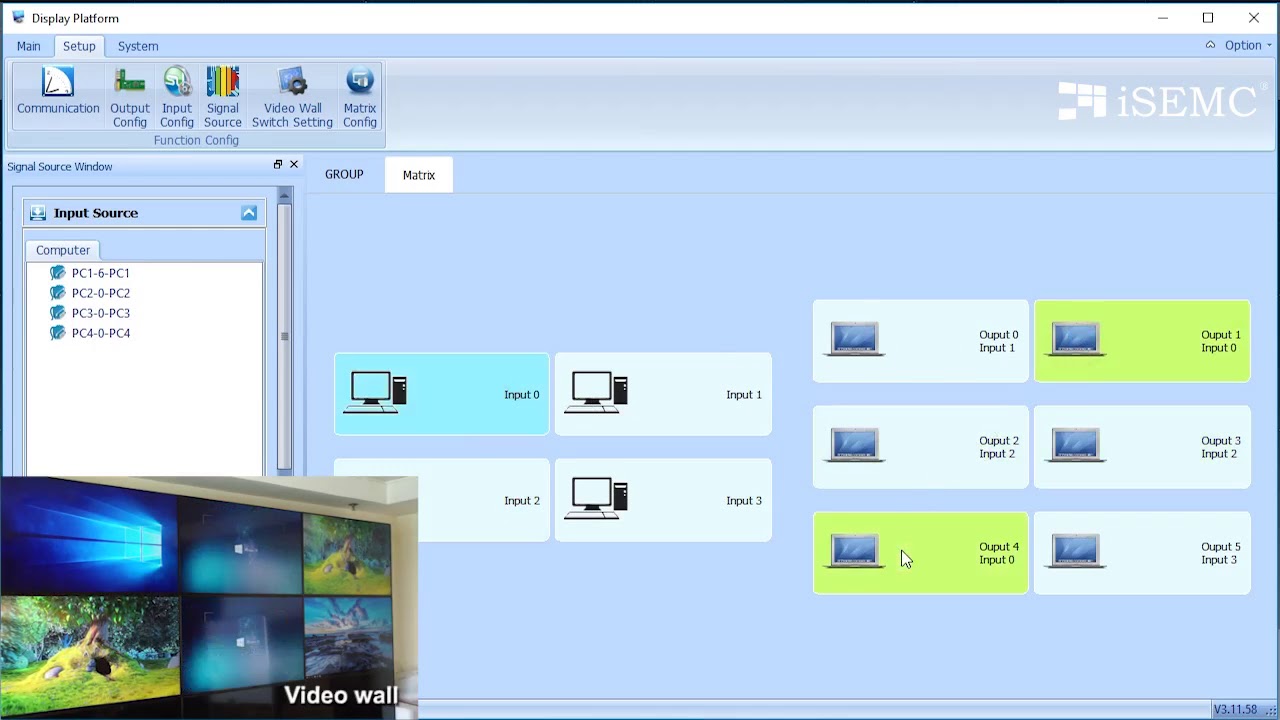Float the Signal Source Window panel
The width and height of the screenshot is (1280, 720).
tap(278, 164)
